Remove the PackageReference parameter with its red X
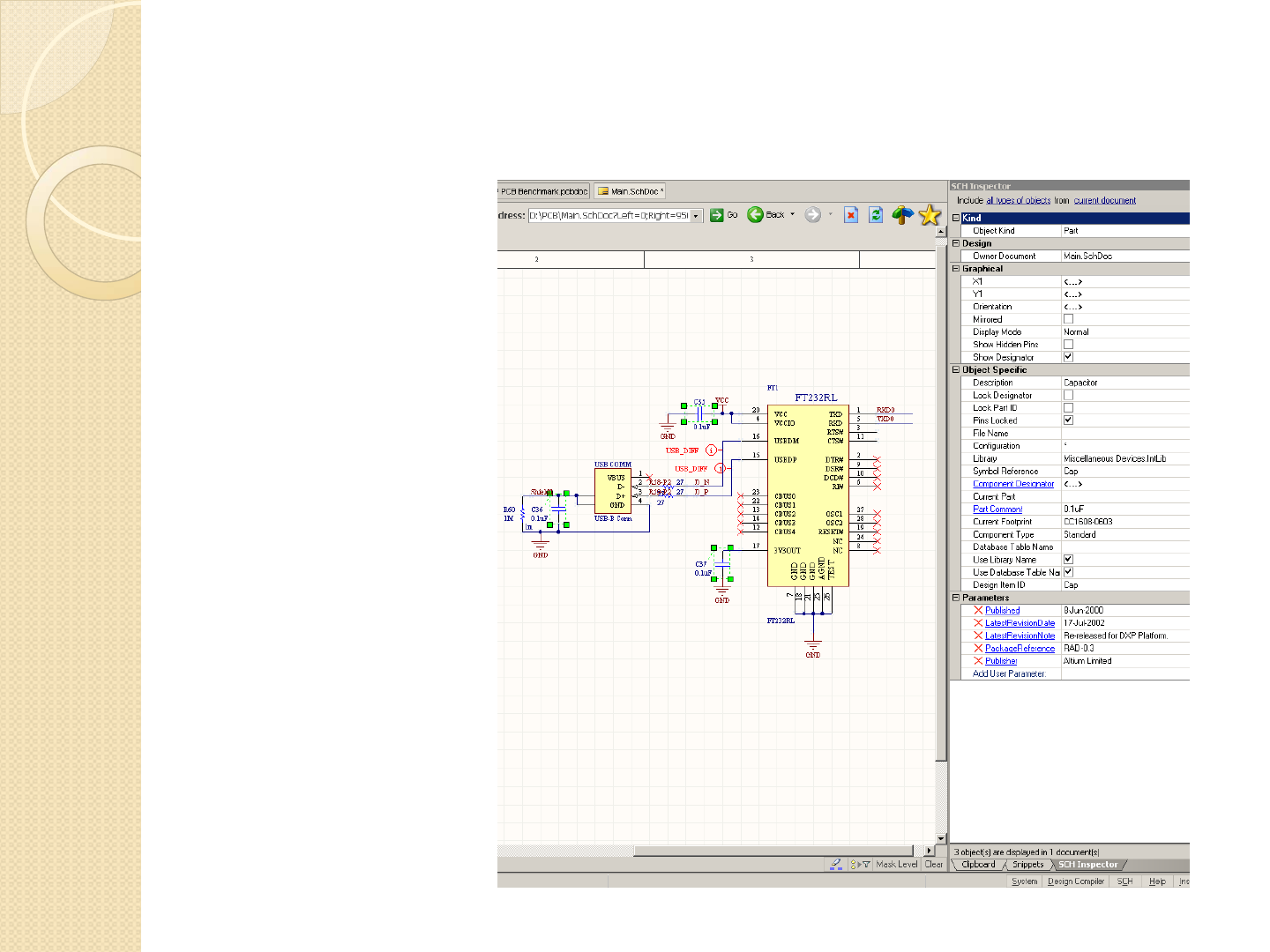 (978, 648)
